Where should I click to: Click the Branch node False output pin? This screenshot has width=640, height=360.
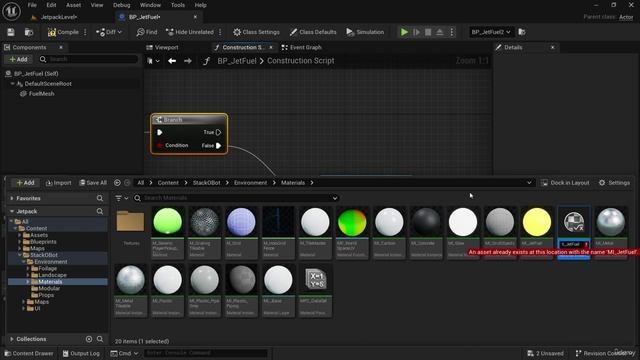coord(219,145)
